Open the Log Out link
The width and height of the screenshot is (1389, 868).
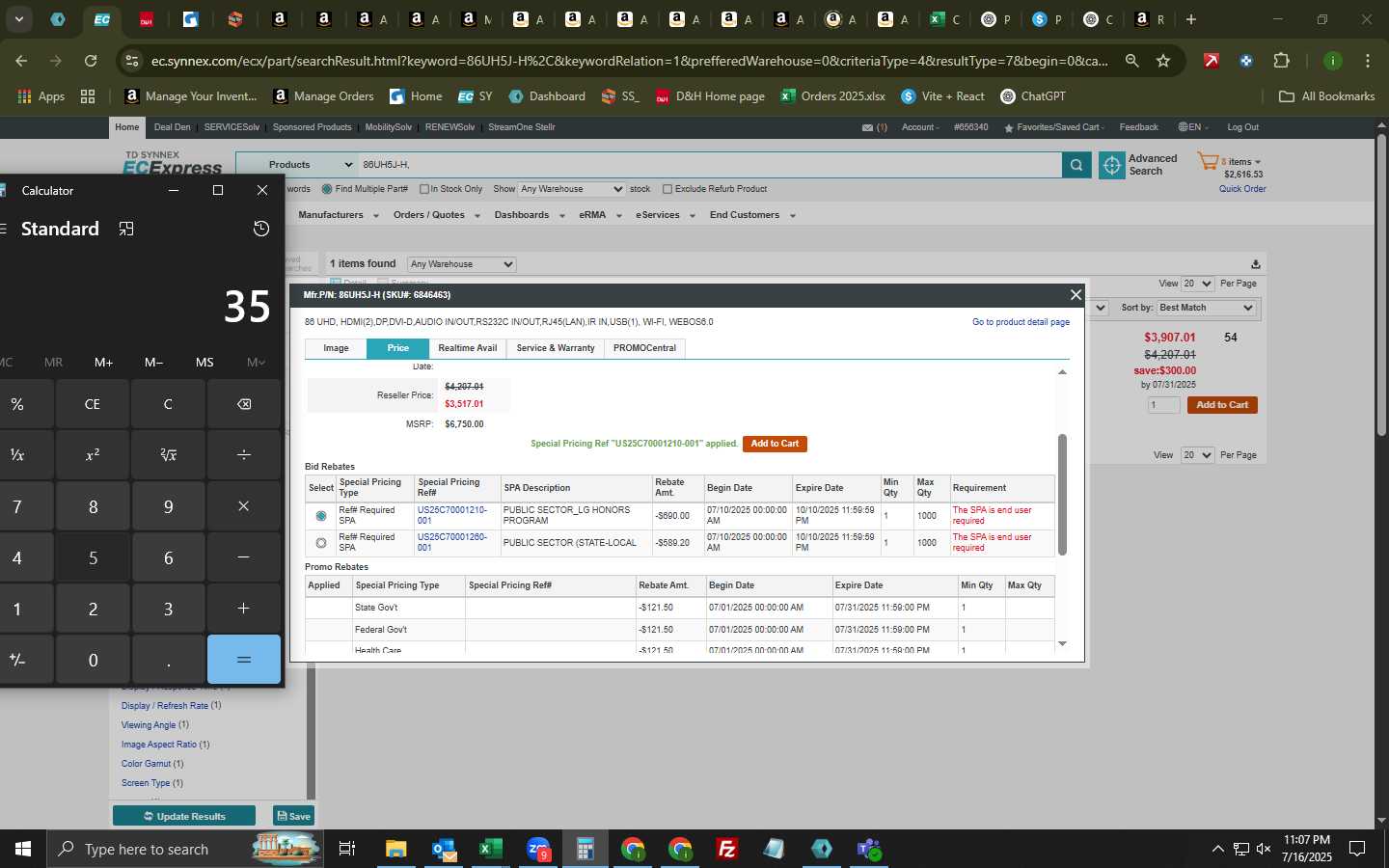coord(1242,127)
